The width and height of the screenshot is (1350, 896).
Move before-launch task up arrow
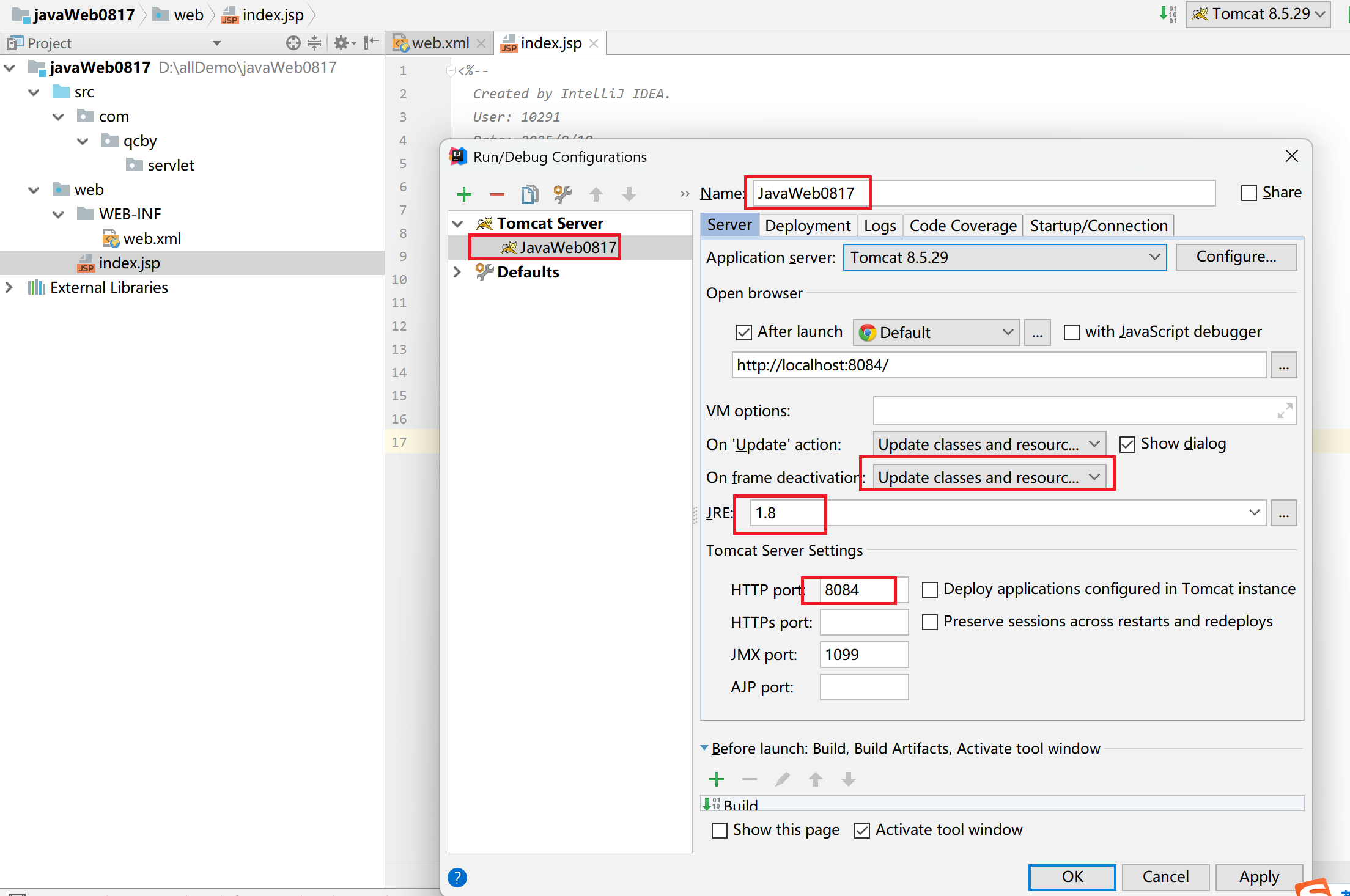[x=816, y=779]
